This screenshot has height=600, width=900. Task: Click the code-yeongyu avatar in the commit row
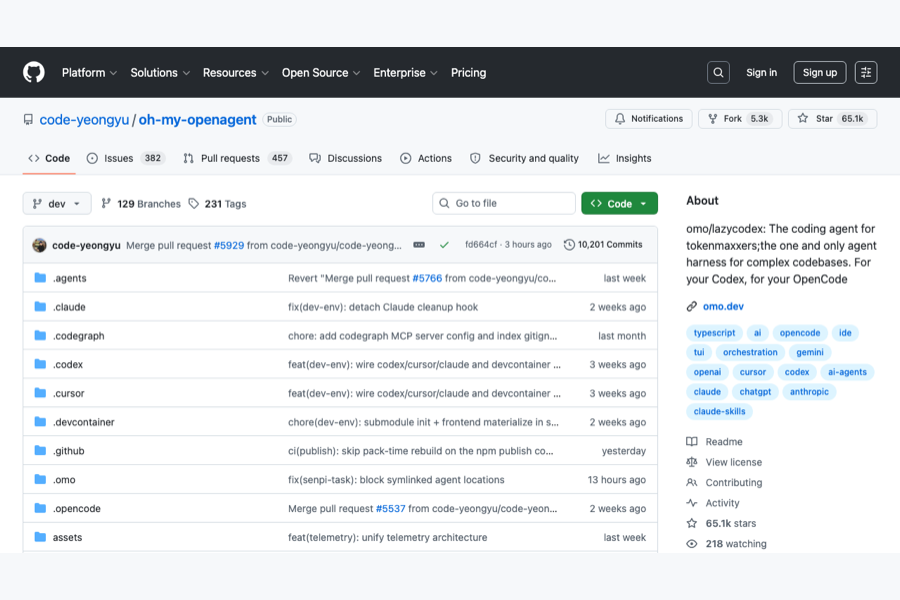[x=40, y=245]
